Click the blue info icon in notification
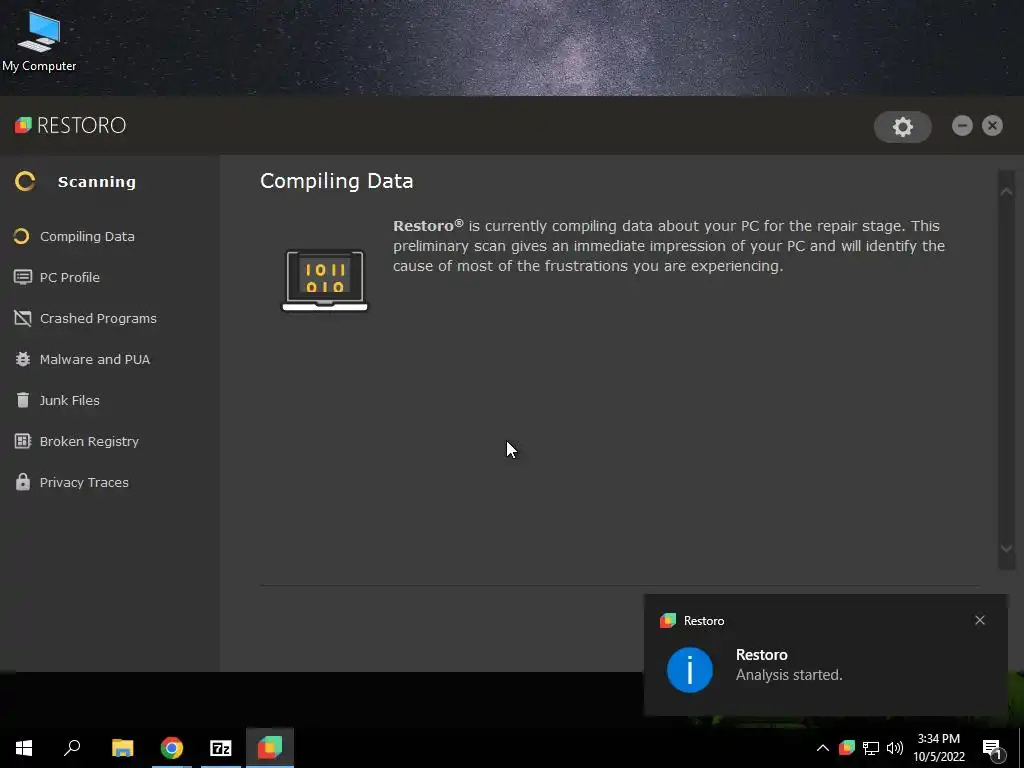Image resolution: width=1024 pixels, height=768 pixels. [x=690, y=669]
